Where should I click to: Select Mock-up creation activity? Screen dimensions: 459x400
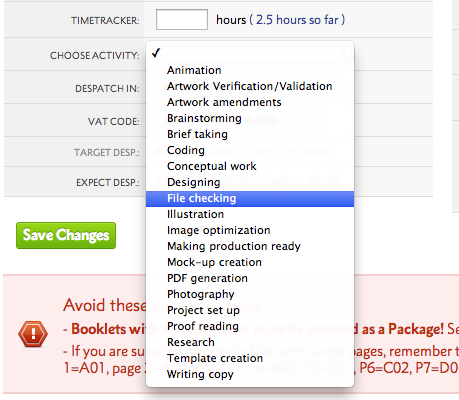coord(250,262)
